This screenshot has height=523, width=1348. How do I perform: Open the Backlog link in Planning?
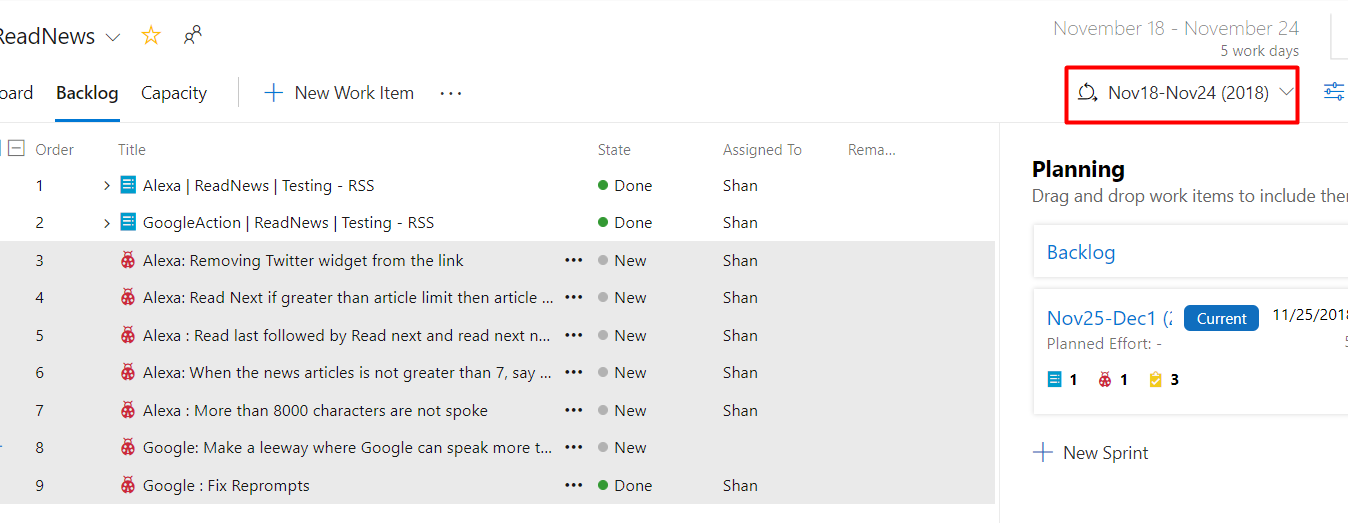1081,252
